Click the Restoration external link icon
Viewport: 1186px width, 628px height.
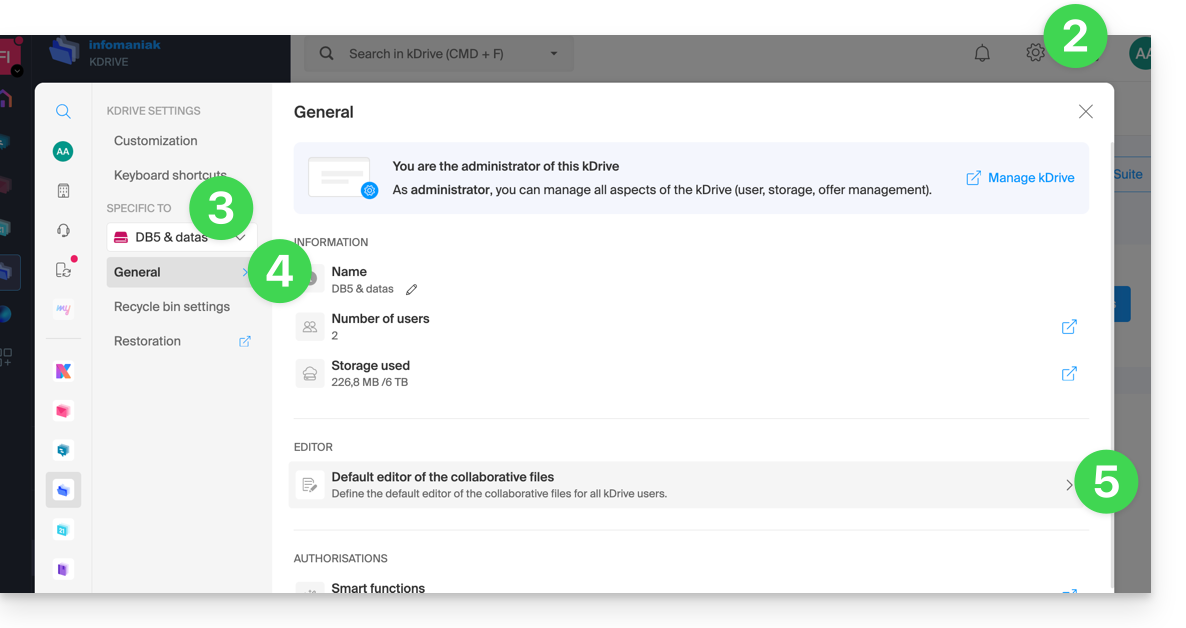[245, 341]
